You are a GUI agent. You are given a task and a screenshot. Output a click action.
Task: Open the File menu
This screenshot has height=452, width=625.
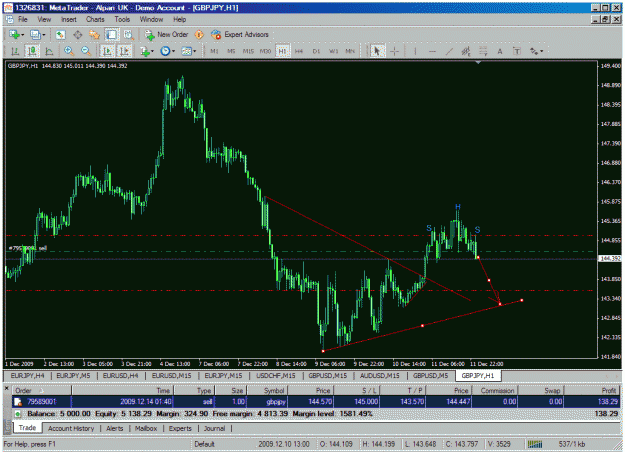[23, 19]
